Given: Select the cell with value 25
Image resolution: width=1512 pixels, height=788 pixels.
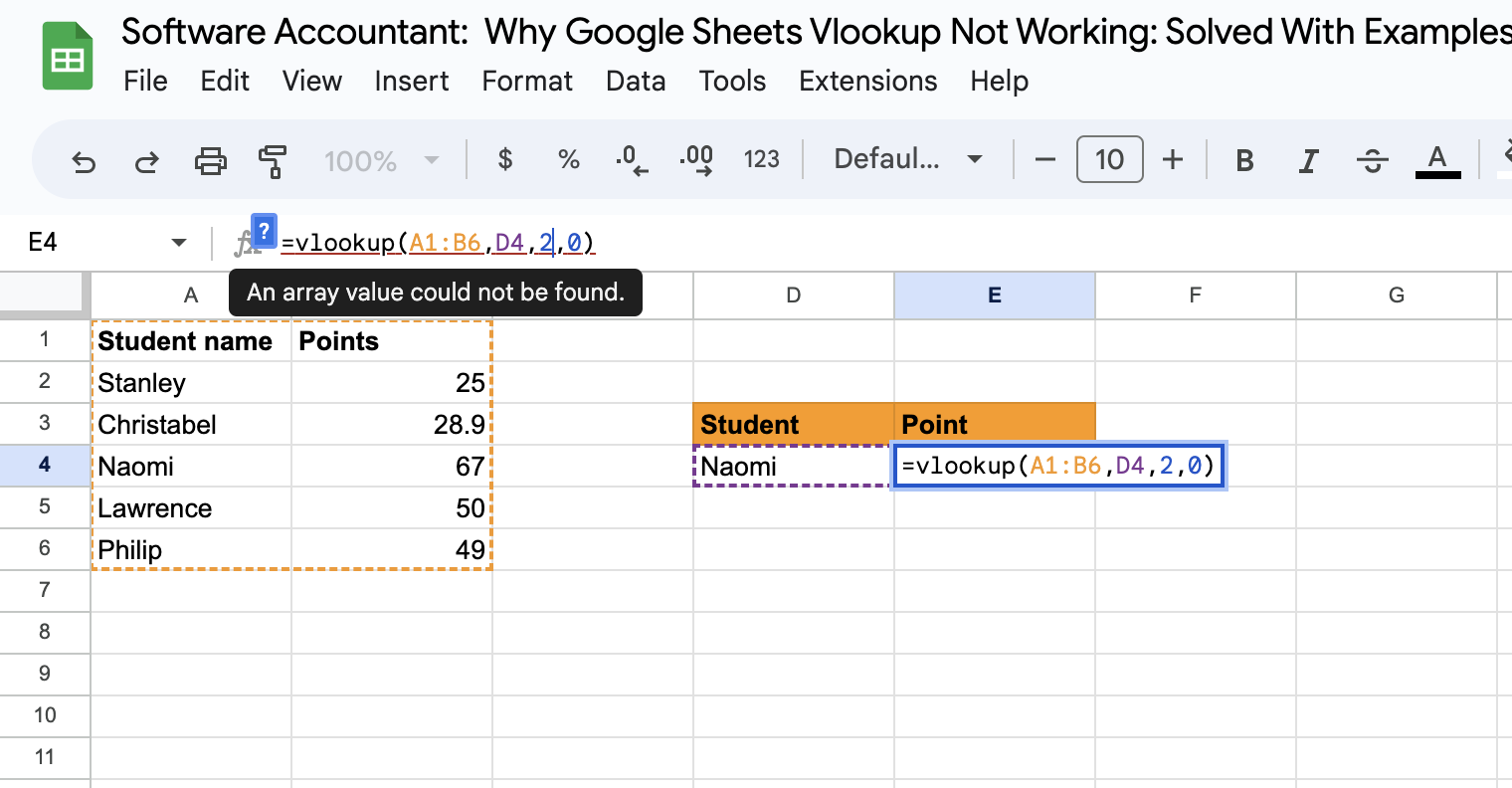Looking at the screenshot, I should point(392,382).
